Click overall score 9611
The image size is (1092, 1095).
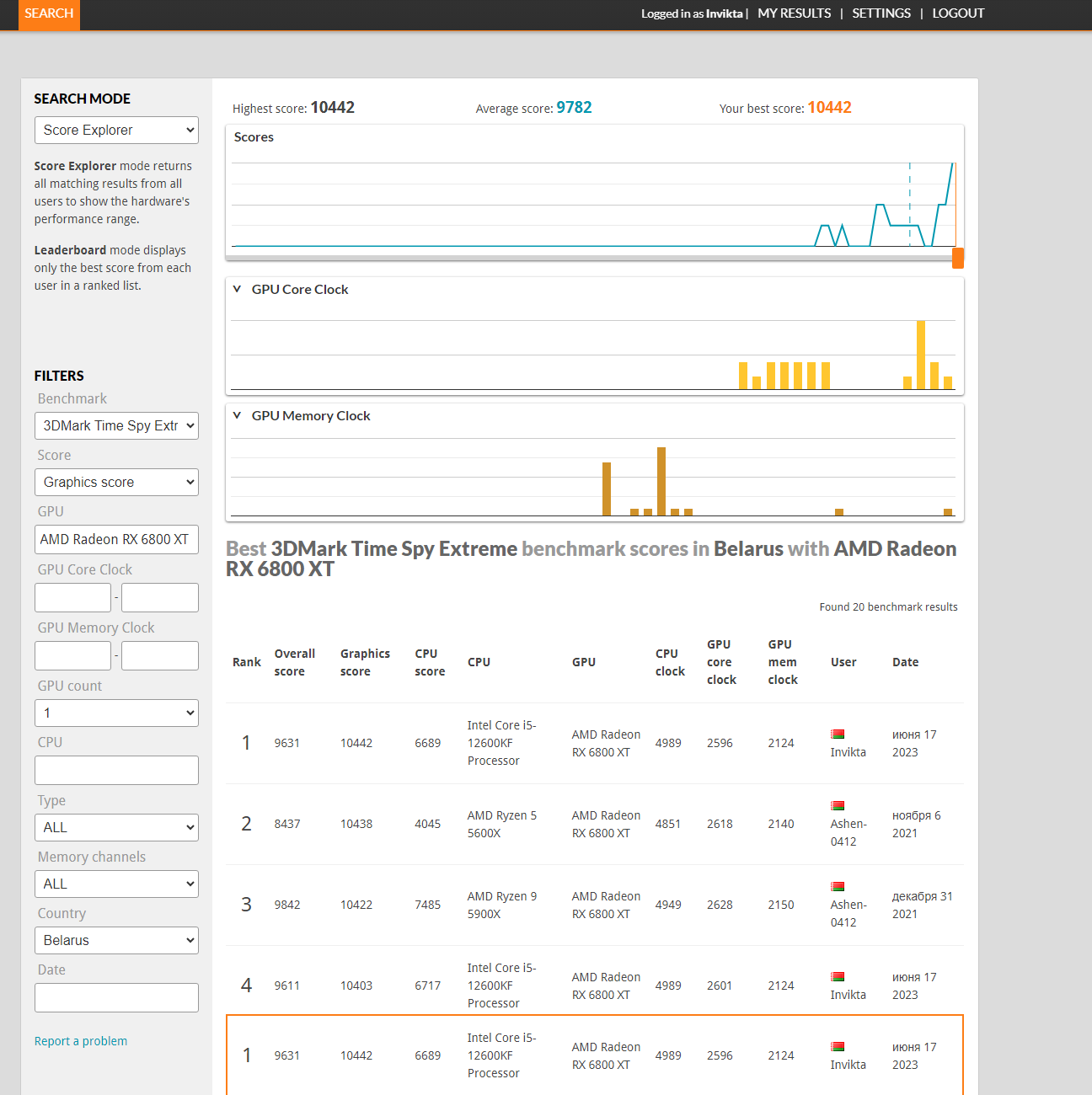[287, 985]
